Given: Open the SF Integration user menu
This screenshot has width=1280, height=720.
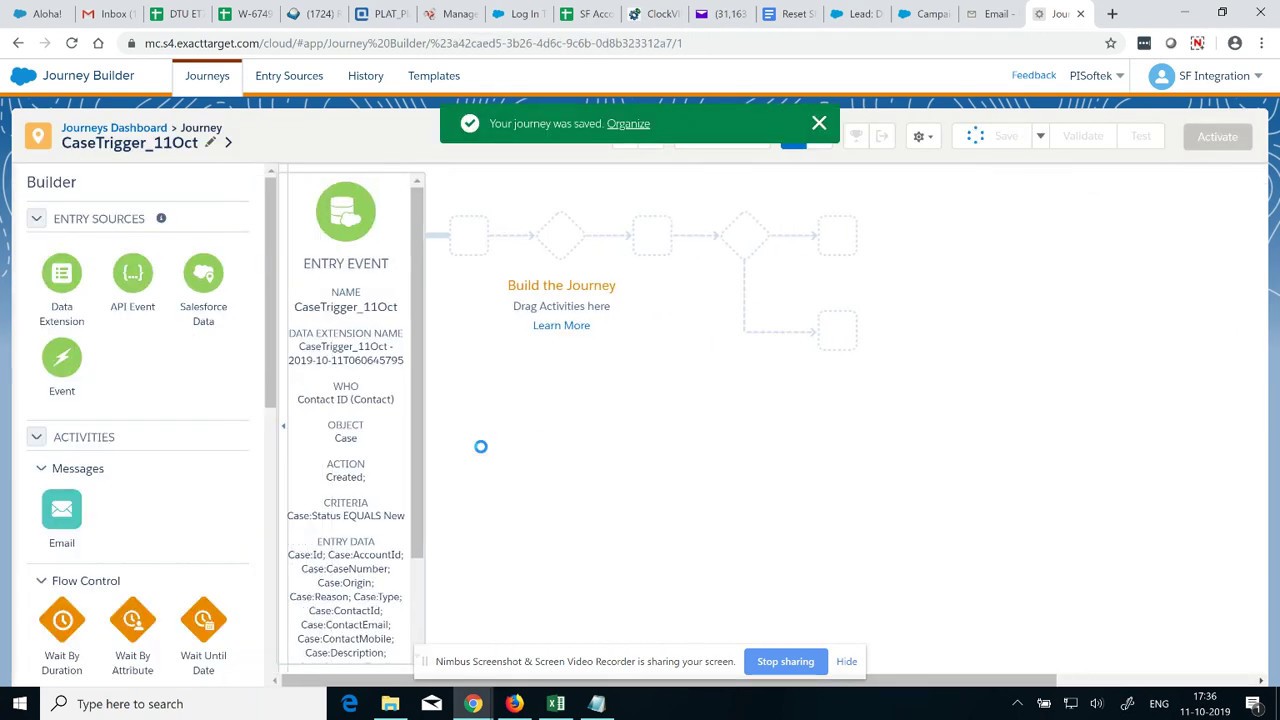Looking at the screenshot, I should click(1205, 76).
